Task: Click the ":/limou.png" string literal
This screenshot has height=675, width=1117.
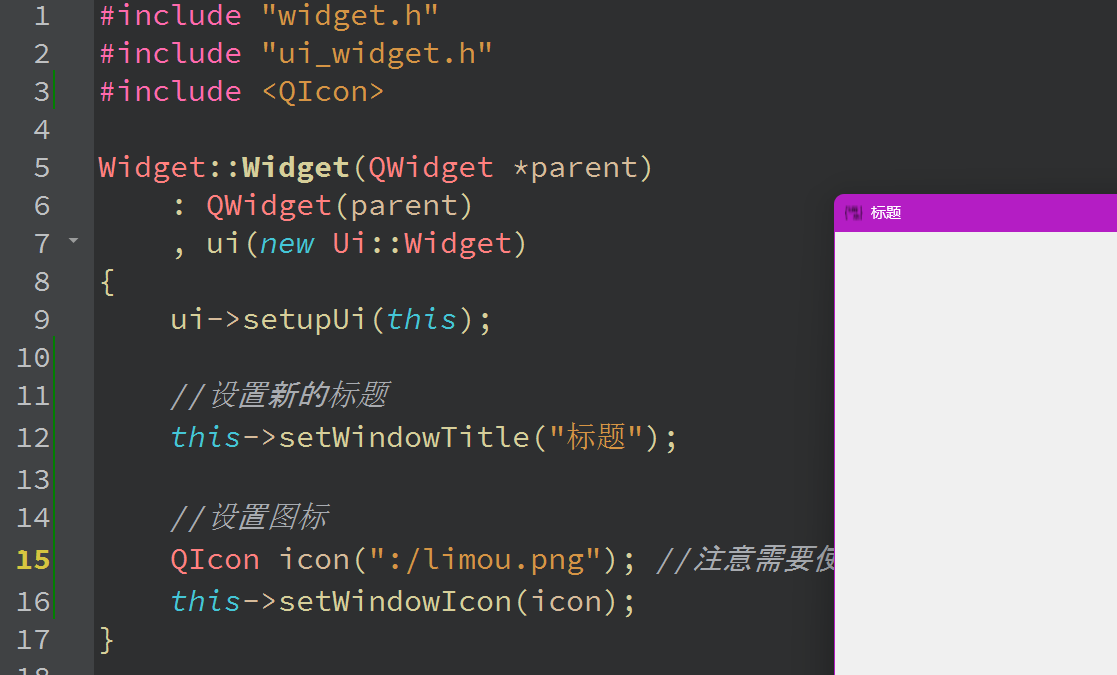Action: pyautogui.click(x=476, y=559)
